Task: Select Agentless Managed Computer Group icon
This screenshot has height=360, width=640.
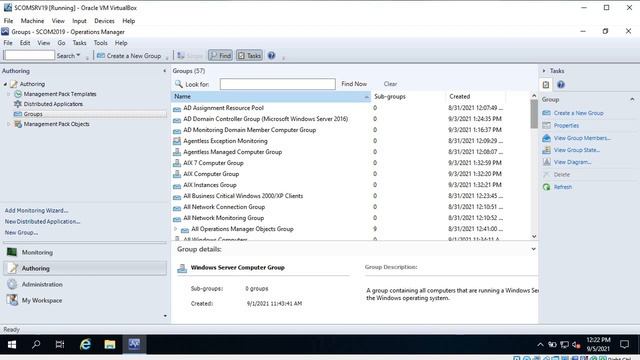Action: [177, 152]
